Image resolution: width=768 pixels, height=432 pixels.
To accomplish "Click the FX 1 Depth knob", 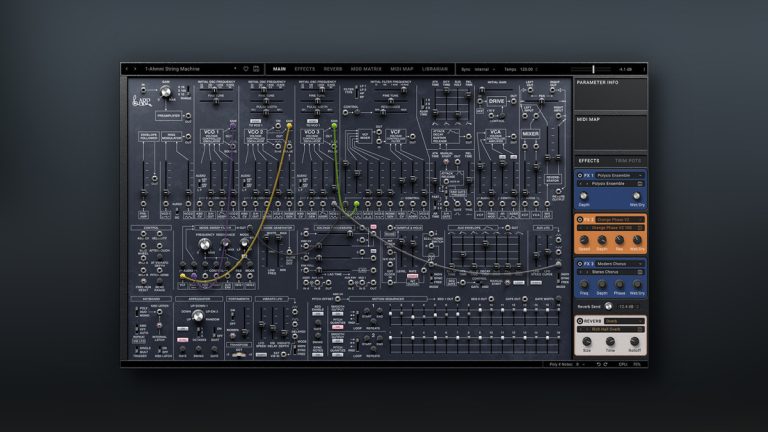I will pos(584,196).
